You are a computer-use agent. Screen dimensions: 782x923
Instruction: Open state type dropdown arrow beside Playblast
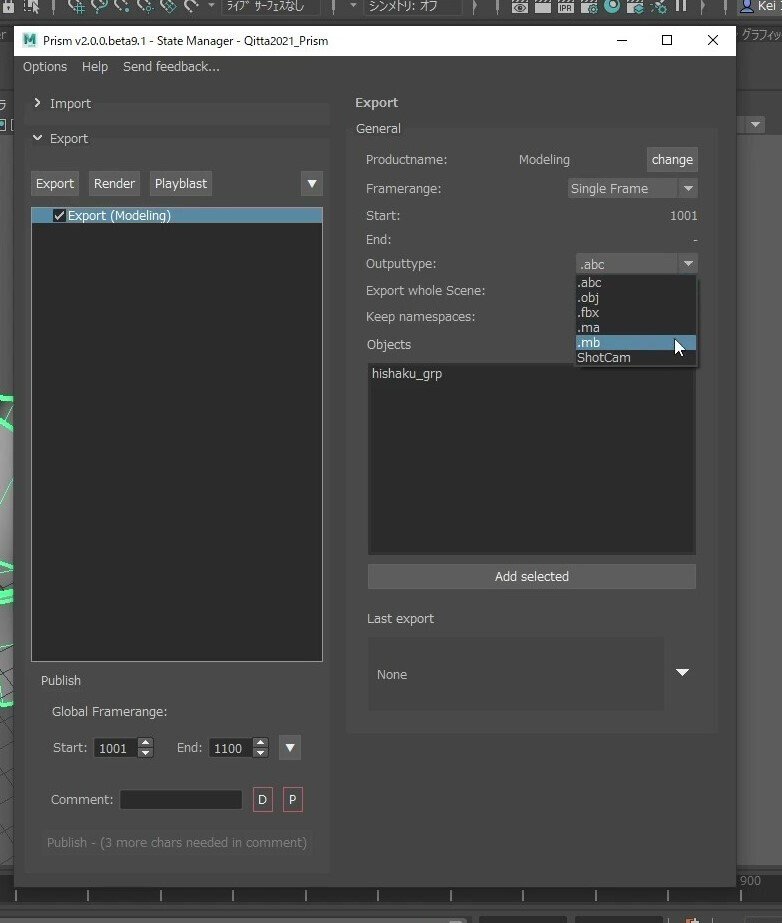[x=312, y=184]
